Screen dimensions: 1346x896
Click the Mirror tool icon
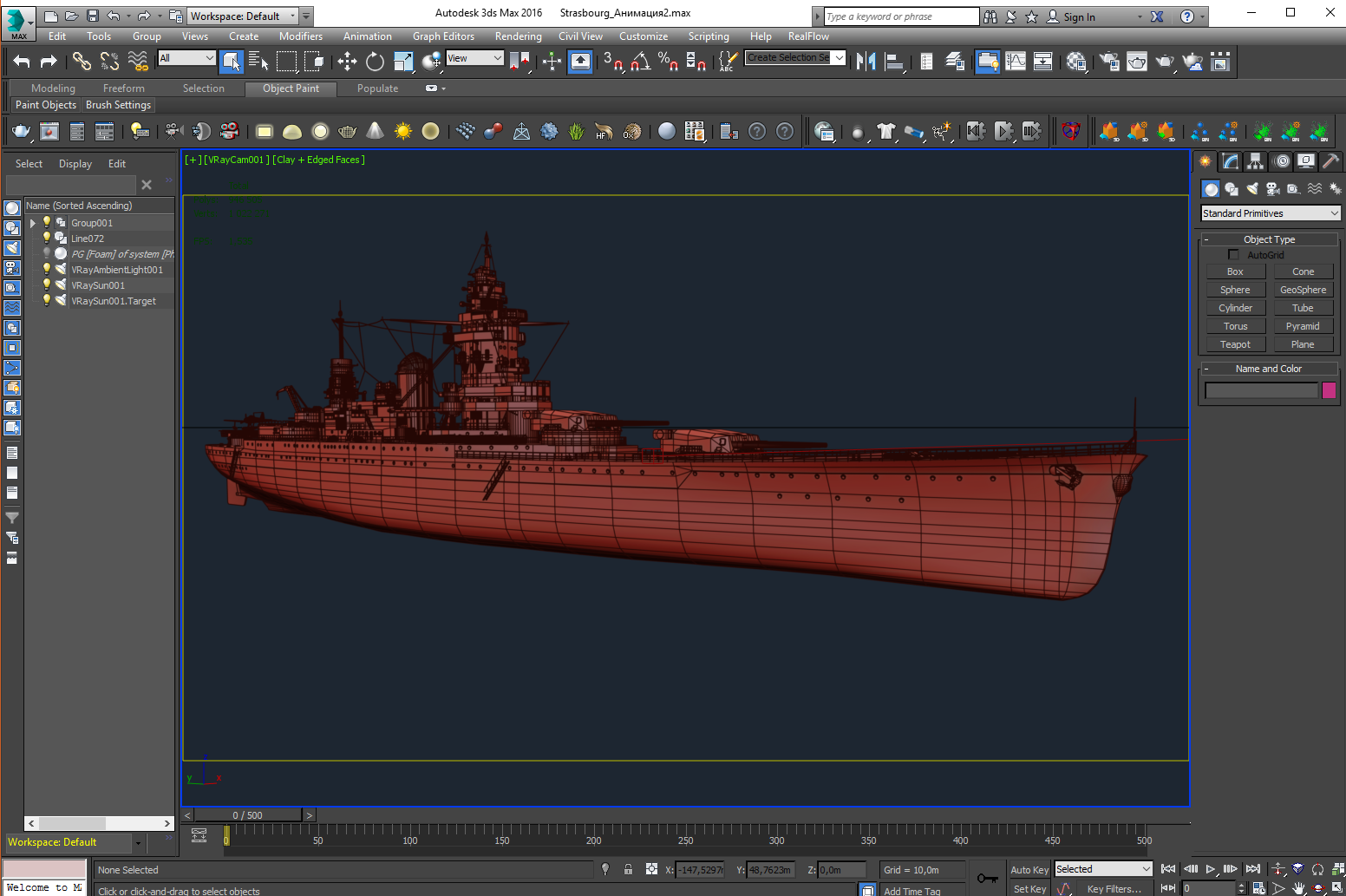(x=866, y=61)
